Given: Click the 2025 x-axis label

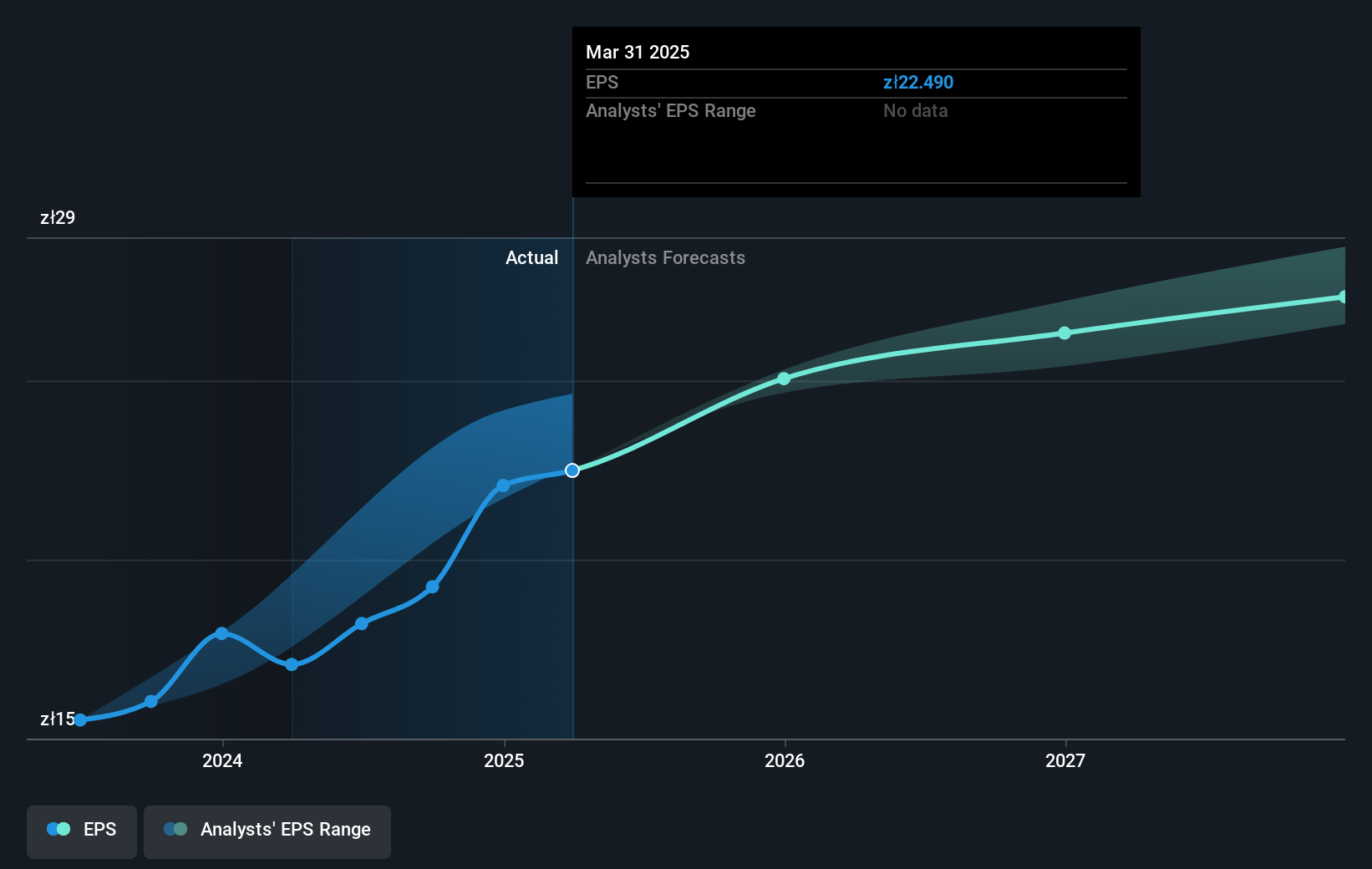Looking at the screenshot, I should pos(504,760).
